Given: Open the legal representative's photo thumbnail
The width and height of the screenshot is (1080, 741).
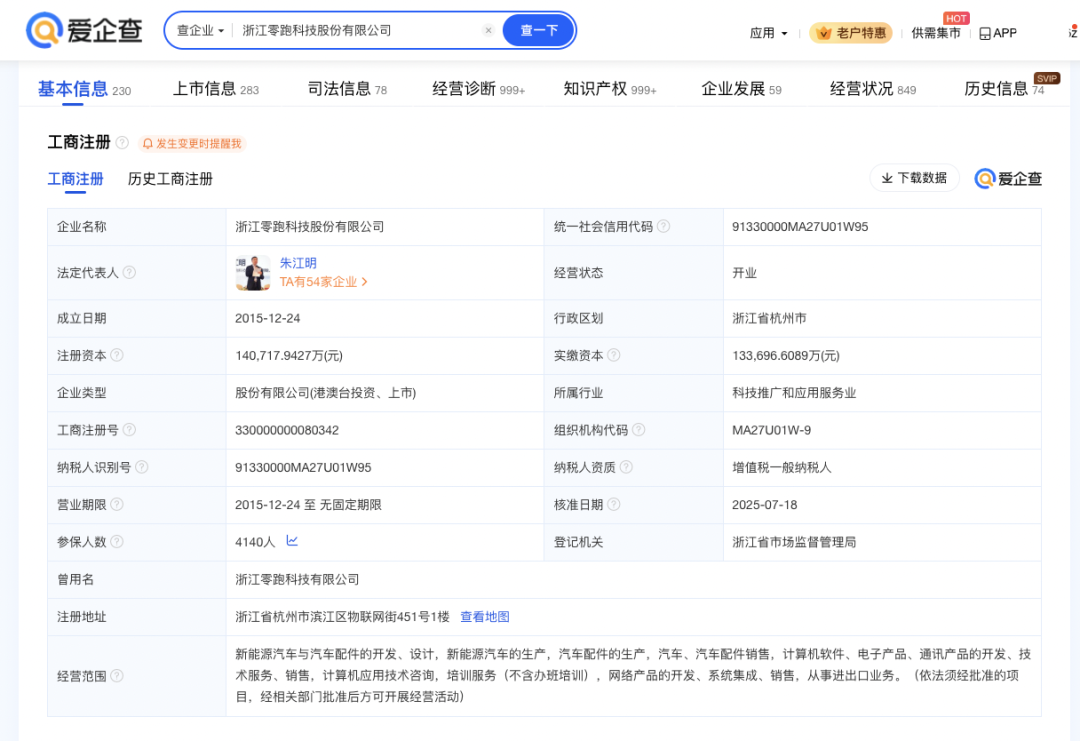Looking at the screenshot, I should (253, 273).
